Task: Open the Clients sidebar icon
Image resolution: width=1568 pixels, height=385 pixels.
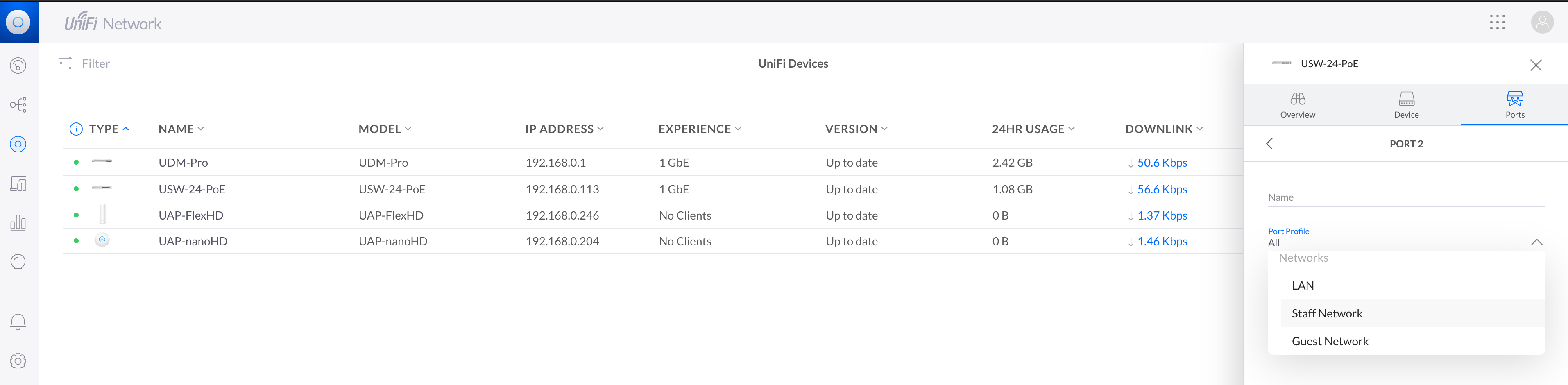Action: pos(18,183)
